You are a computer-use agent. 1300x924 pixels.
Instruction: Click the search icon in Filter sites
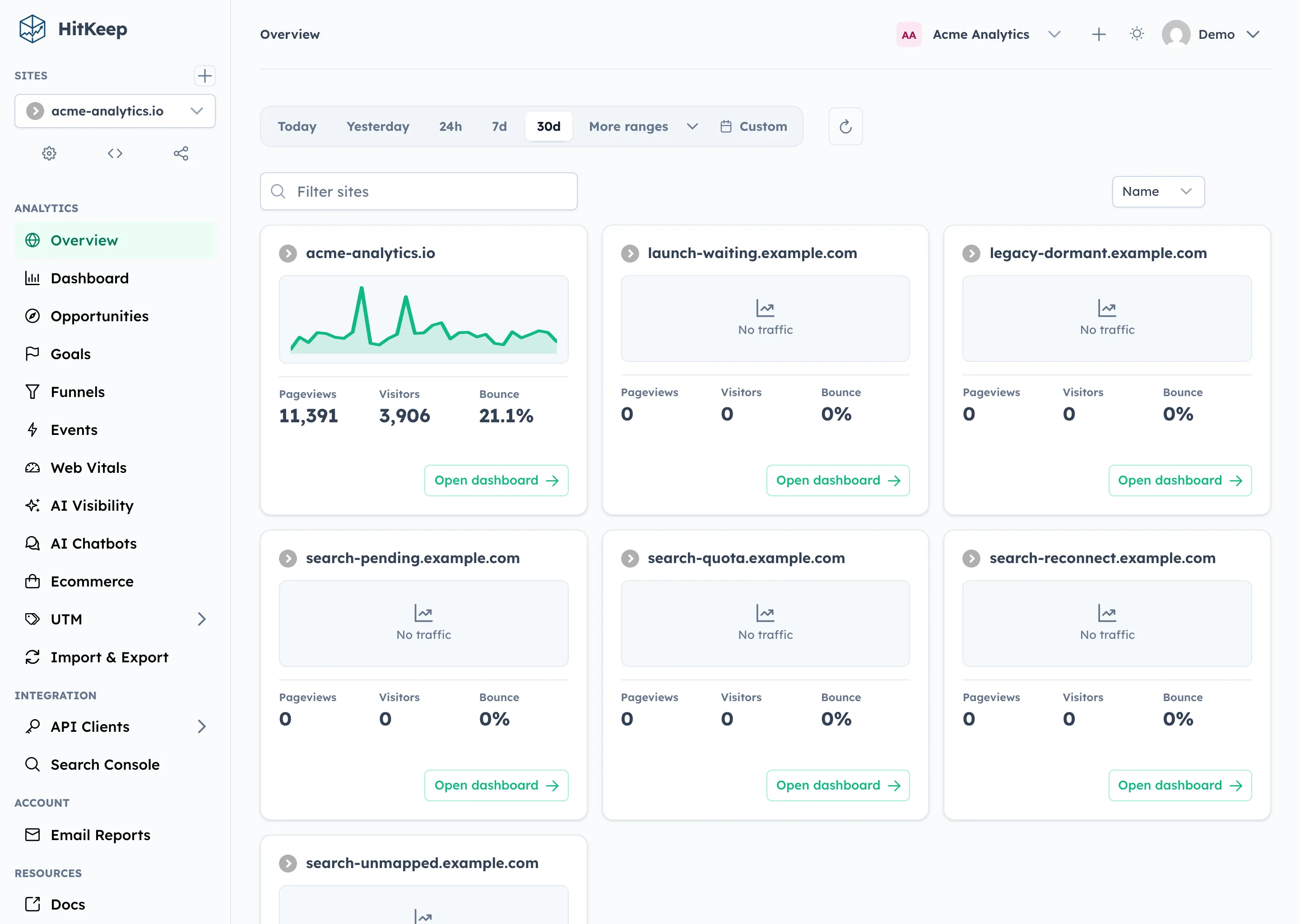pos(278,191)
